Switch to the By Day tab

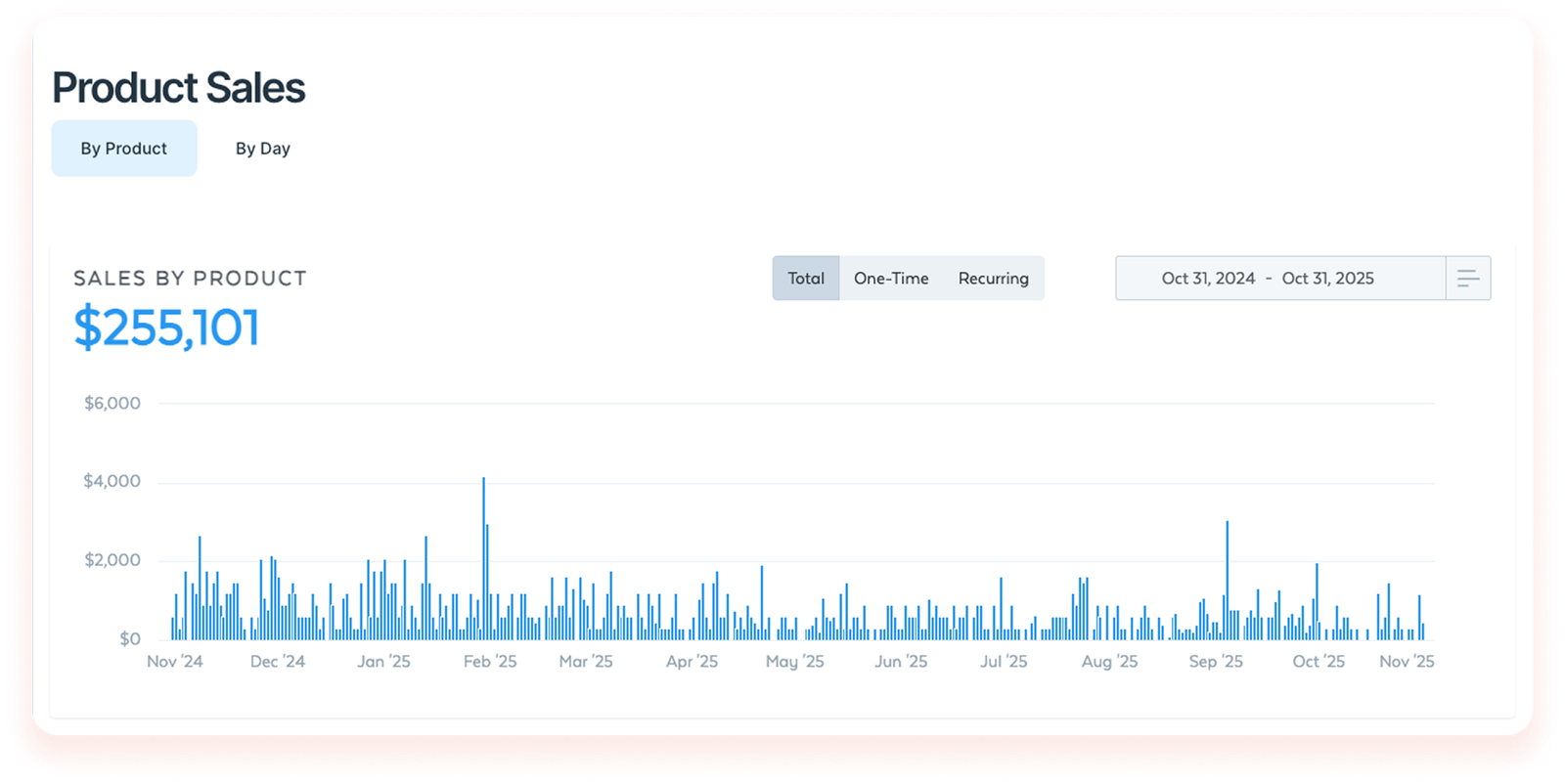(262, 149)
